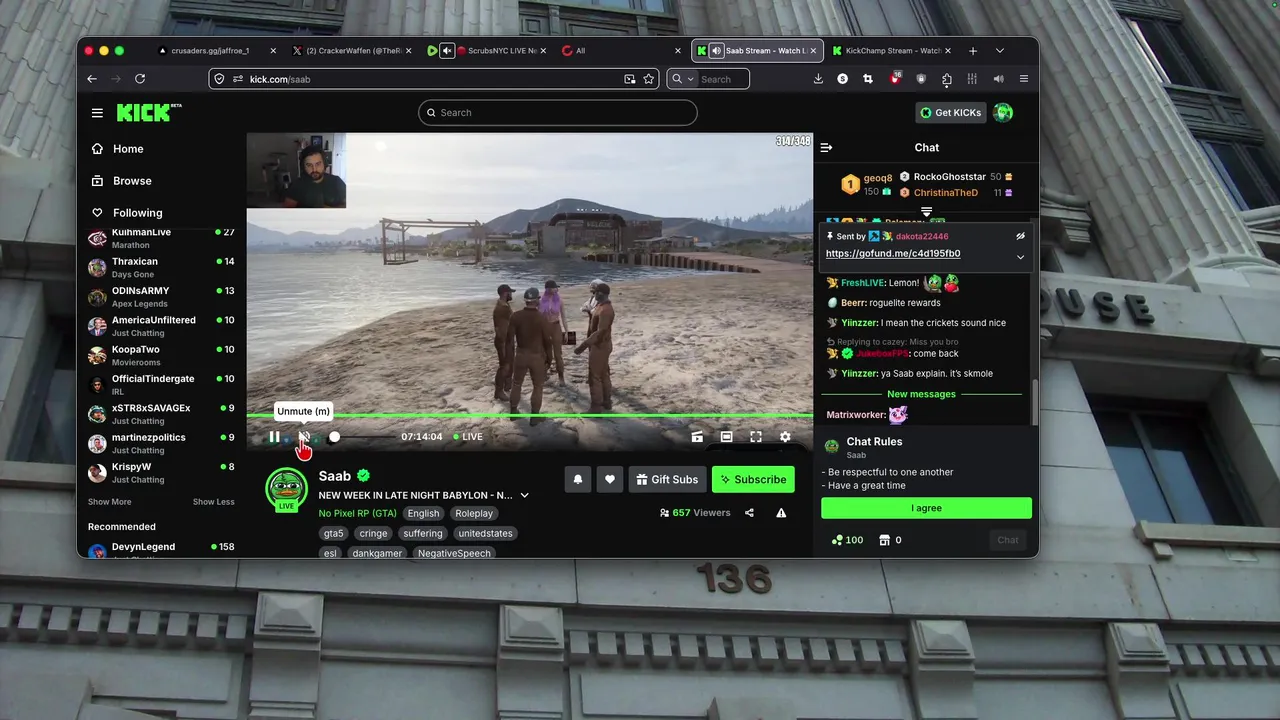The image size is (1280, 720).
Task: Open martinezpolitics channel in sidebar
Action: tap(161, 443)
